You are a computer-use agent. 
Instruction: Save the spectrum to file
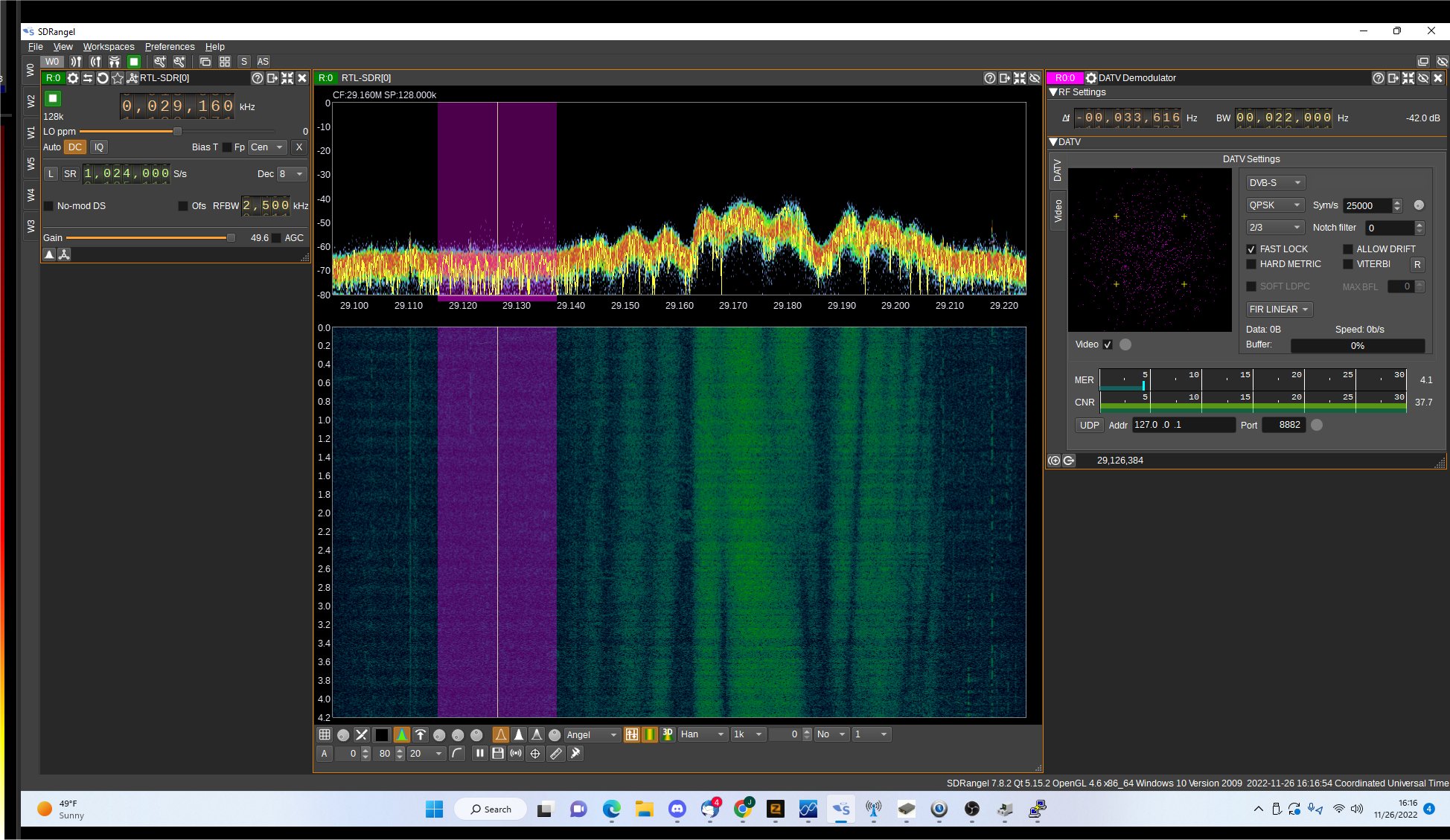[498, 754]
